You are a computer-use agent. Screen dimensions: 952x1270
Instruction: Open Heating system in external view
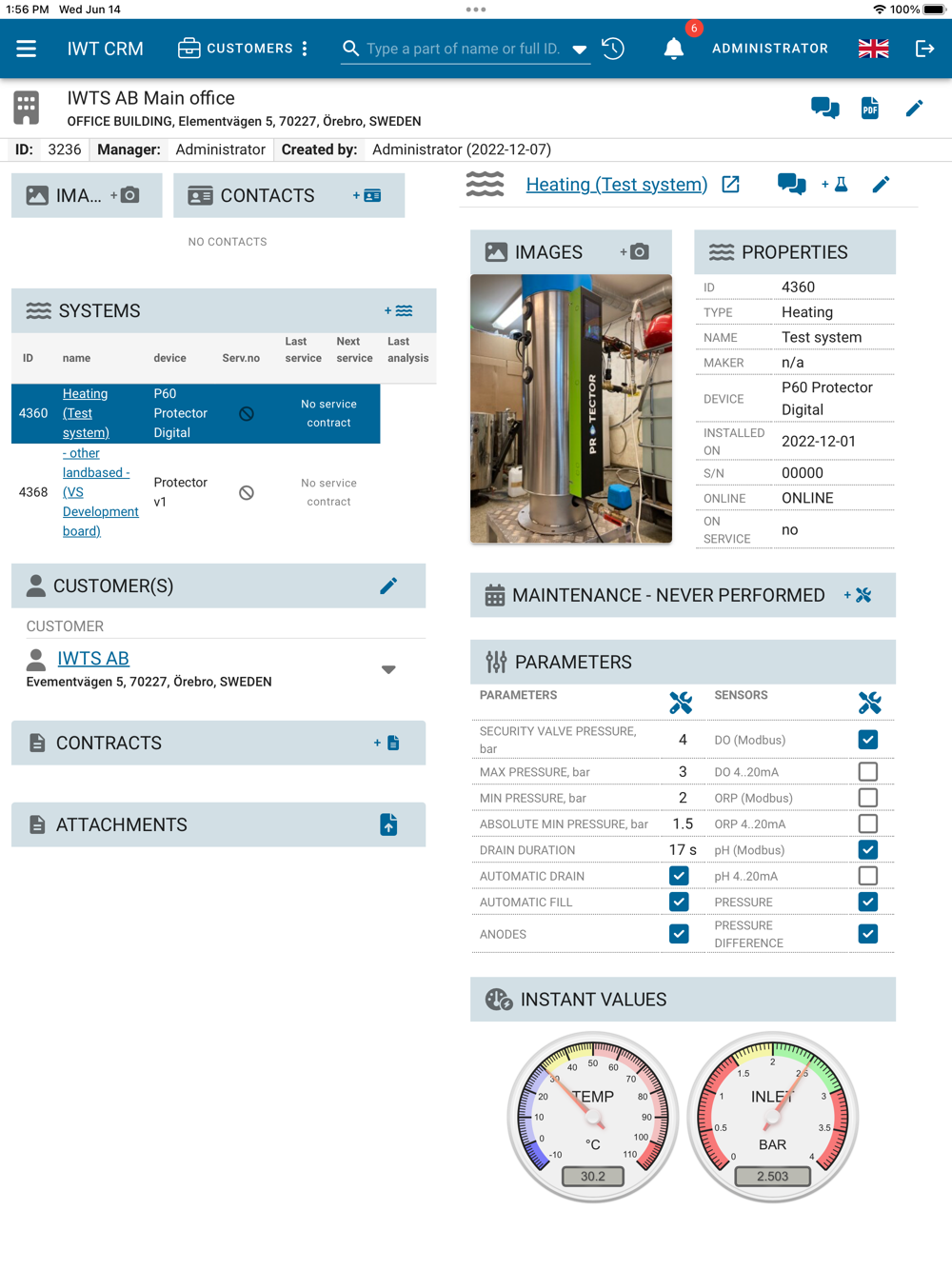731,184
